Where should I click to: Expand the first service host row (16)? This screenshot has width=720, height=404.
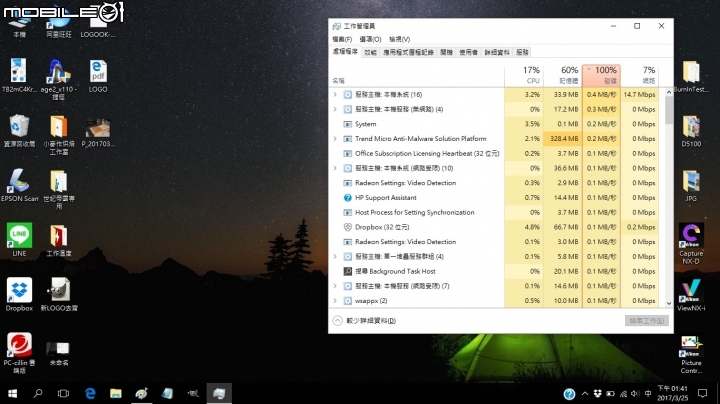(x=335, y=95)
